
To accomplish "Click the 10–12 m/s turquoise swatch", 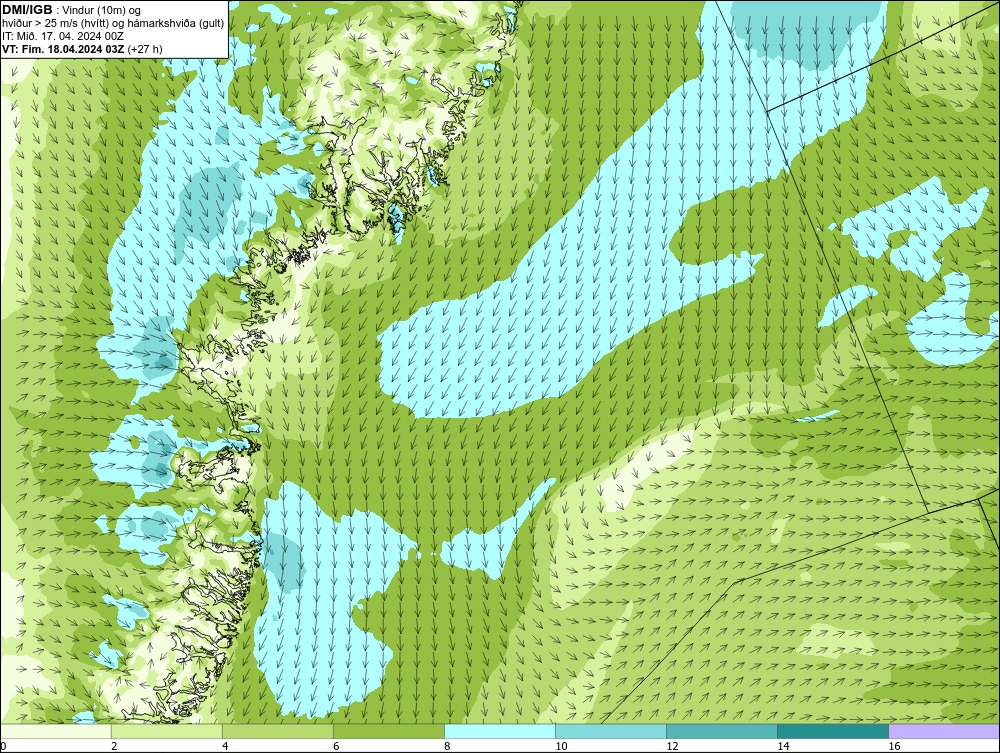I will point(611,731).
